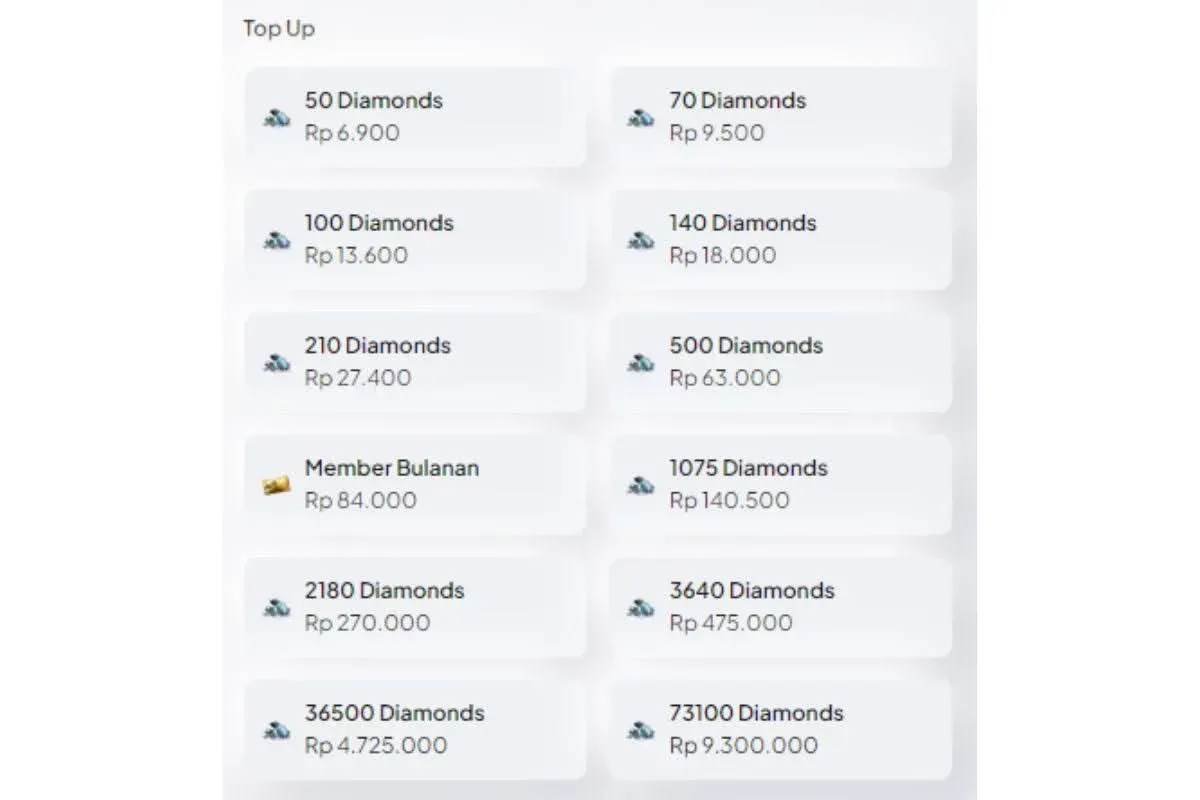Click the diamond icon on 70 Diamonds card

pos(640,117)
